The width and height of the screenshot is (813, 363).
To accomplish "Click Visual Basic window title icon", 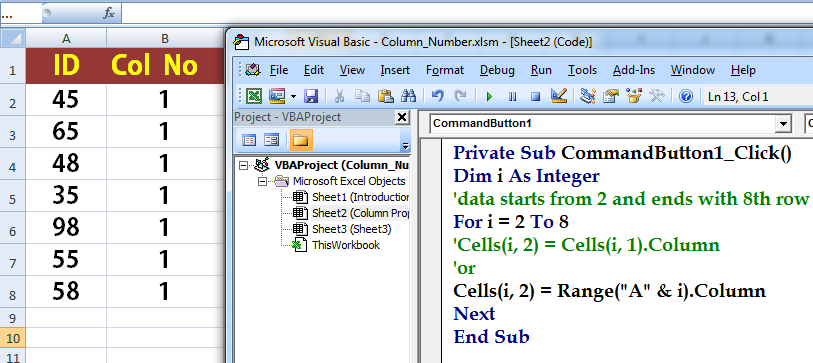I will pyautogui.click(x=242, y=42).
